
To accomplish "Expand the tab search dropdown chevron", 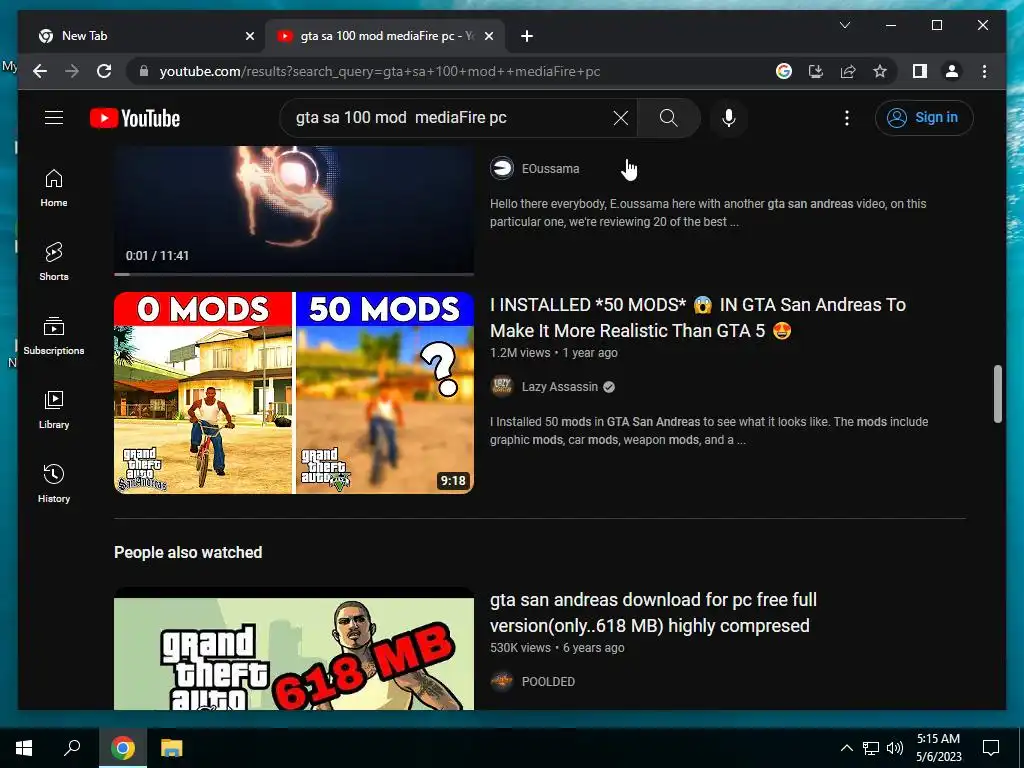I will [x=844, y=25].
